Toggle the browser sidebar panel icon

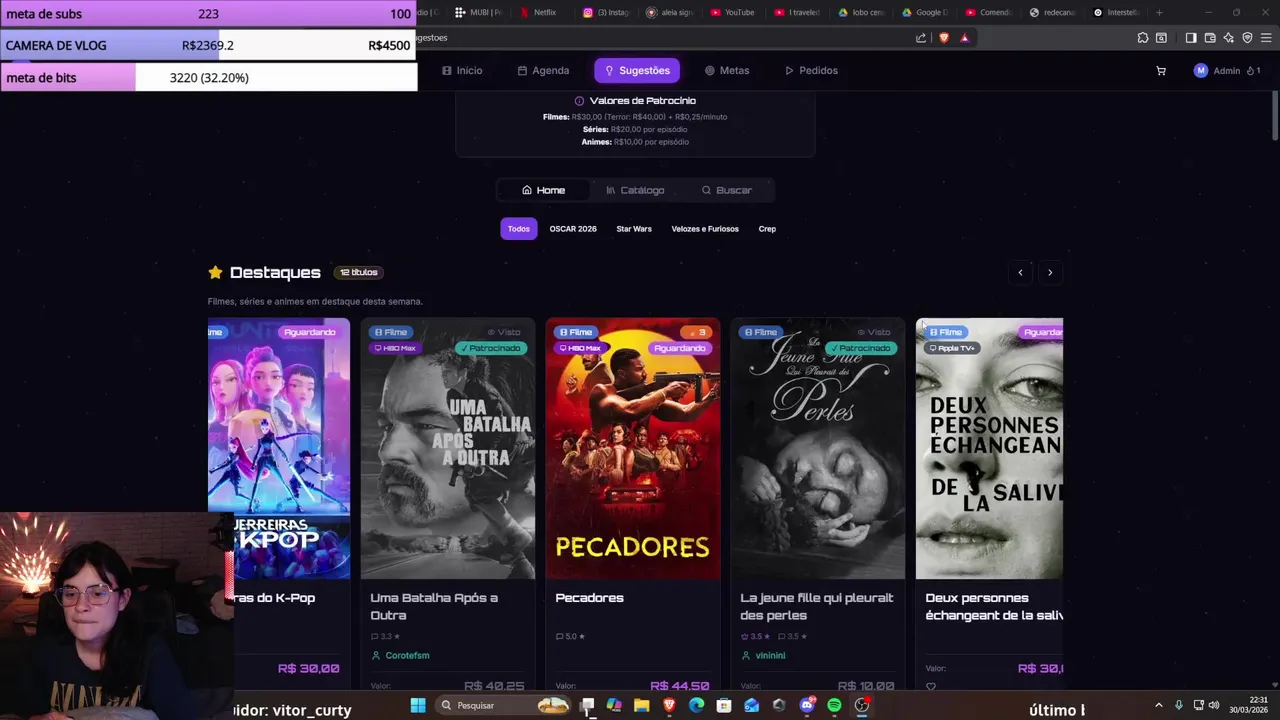coord(1191,38)
